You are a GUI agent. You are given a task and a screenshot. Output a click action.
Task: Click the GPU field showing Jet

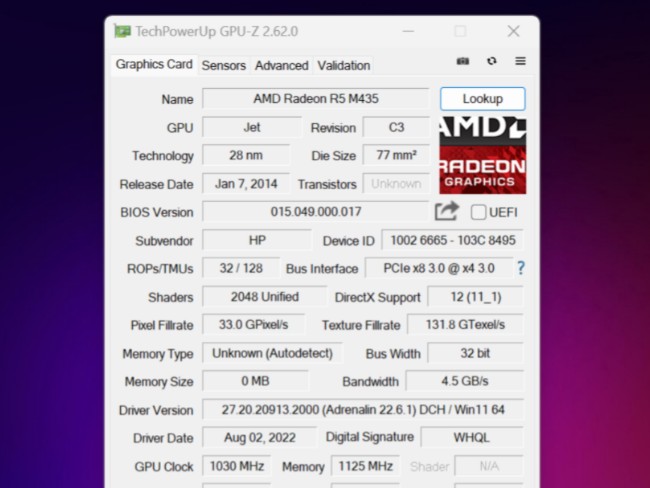252,127
